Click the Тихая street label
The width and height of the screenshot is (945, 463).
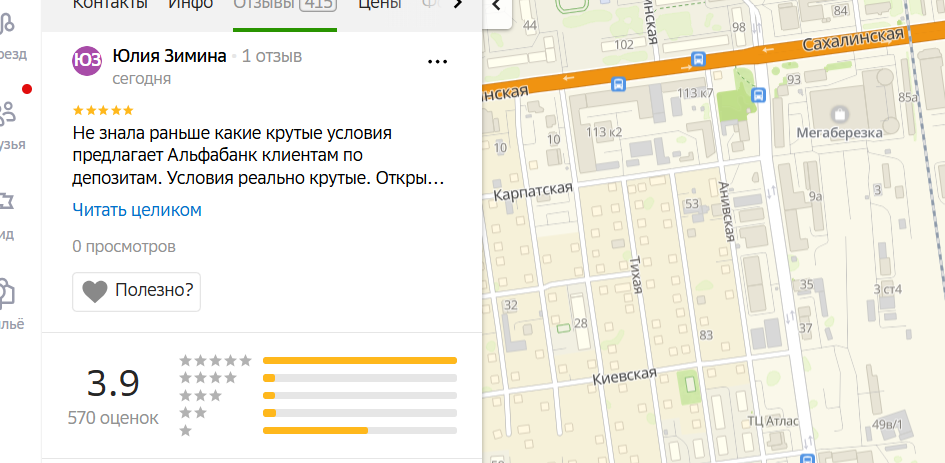pyautogui.click(x=635, y=274)
